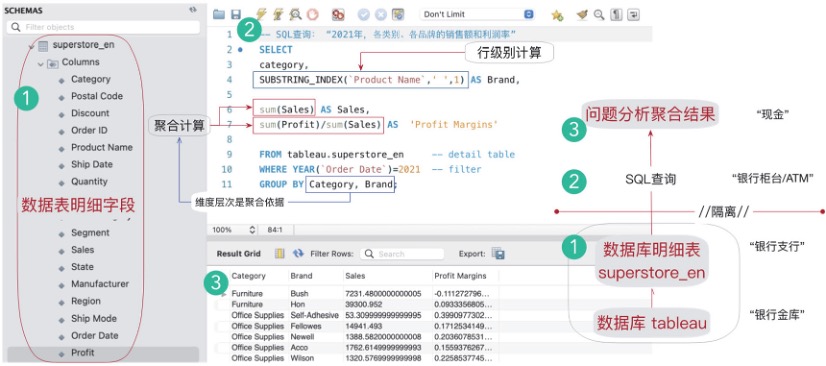Image resolution: width=826 pixels, height=366 pixels.
Task: Select the Order ID column
Action: coord(89,130)
